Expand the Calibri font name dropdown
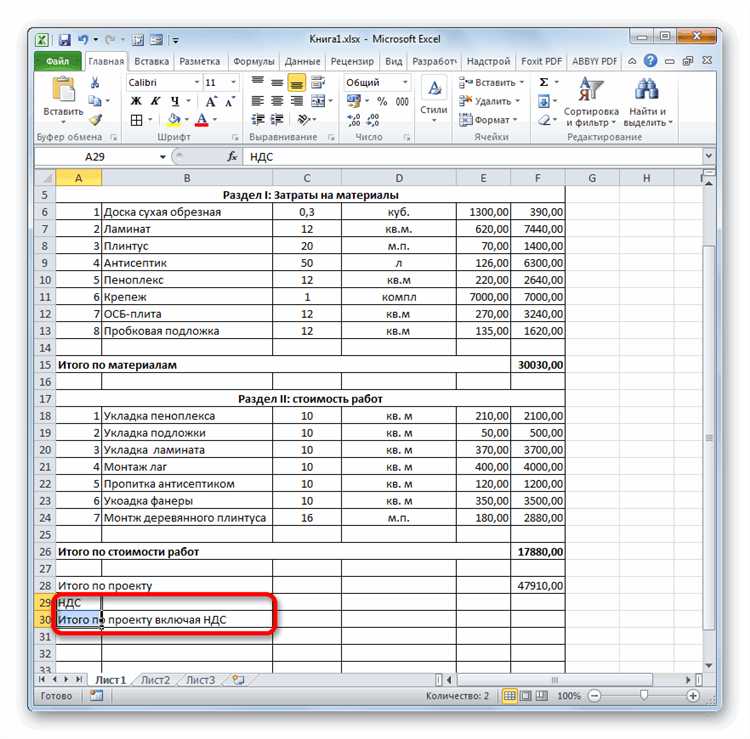 196,82
